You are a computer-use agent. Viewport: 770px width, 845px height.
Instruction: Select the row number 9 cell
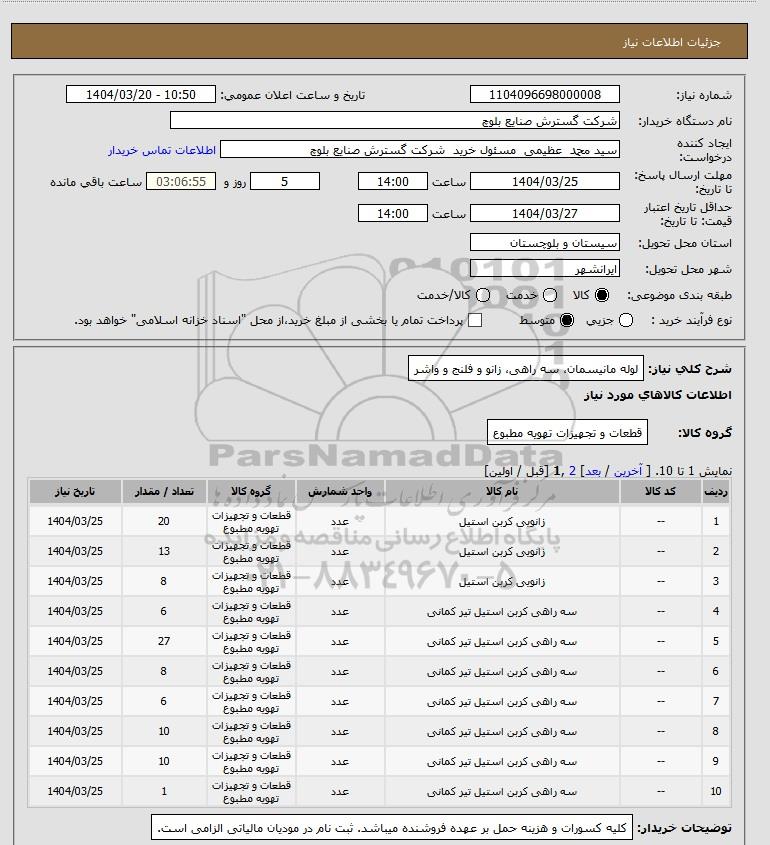click(x=715, y=761)
